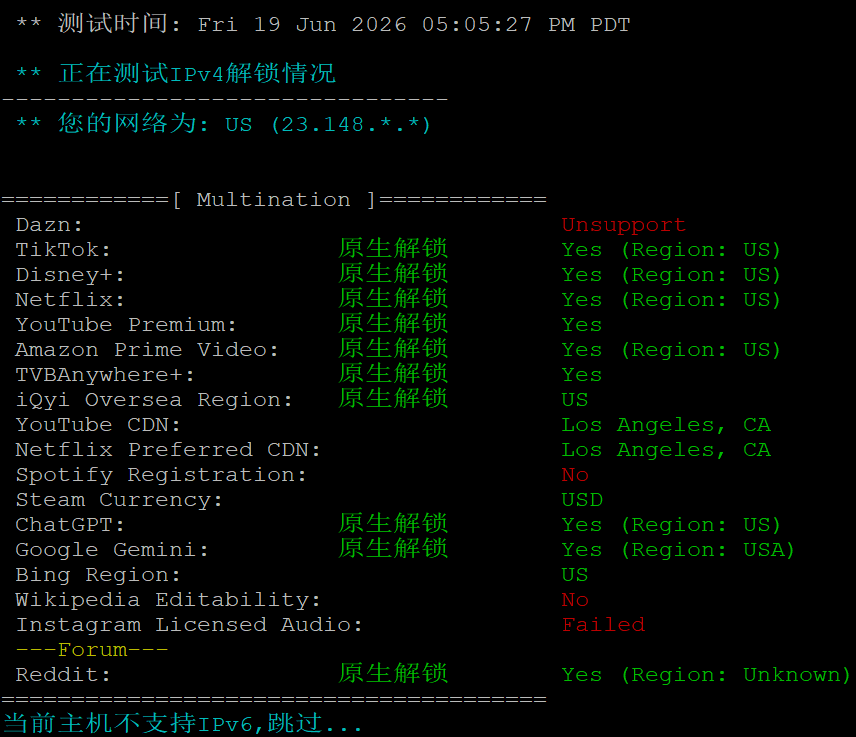Select the 'Bing Region:' label
Screen dimensions: 856x737
[98, 575]
